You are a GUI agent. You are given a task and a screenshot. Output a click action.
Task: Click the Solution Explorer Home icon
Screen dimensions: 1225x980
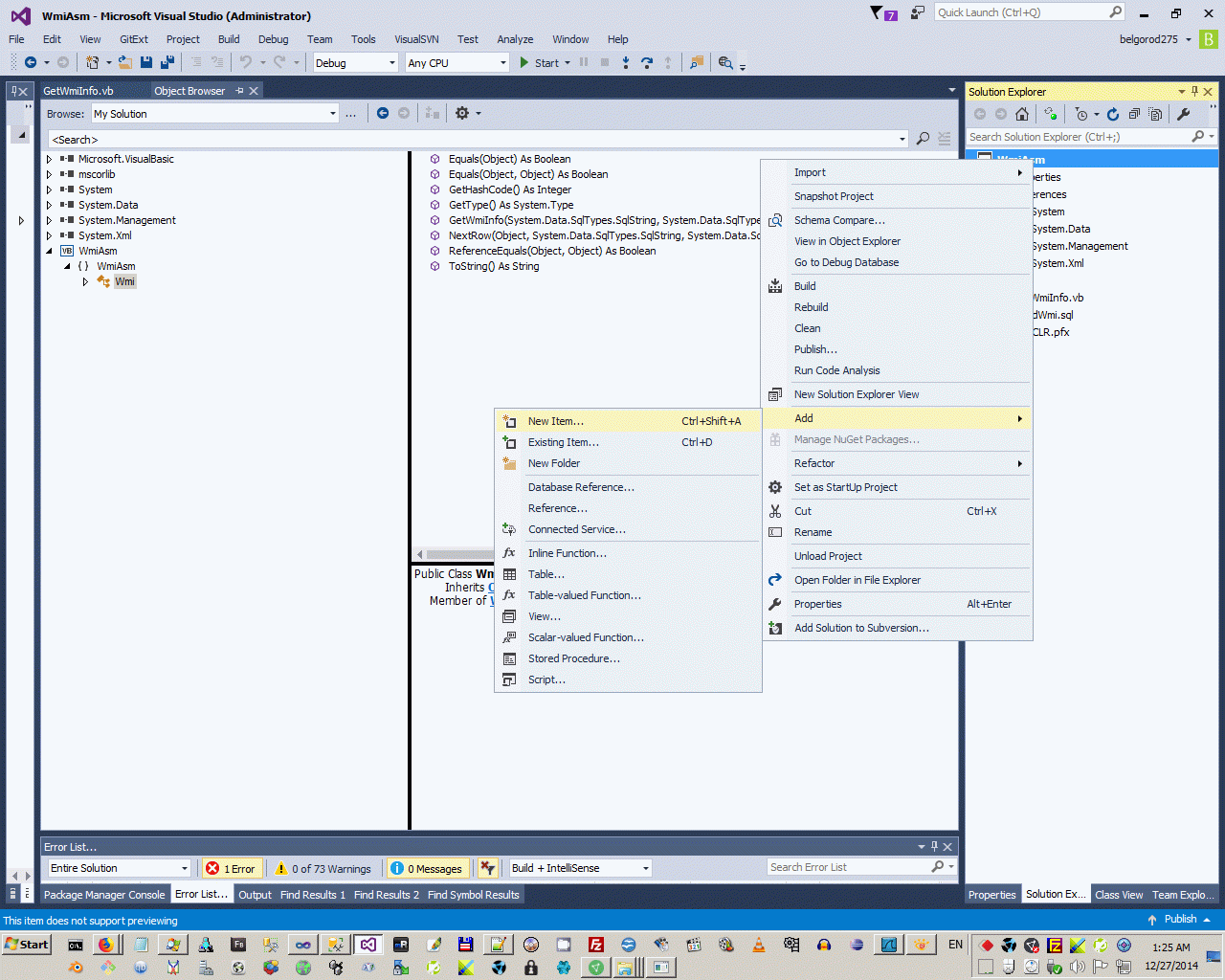[1022, 114]
